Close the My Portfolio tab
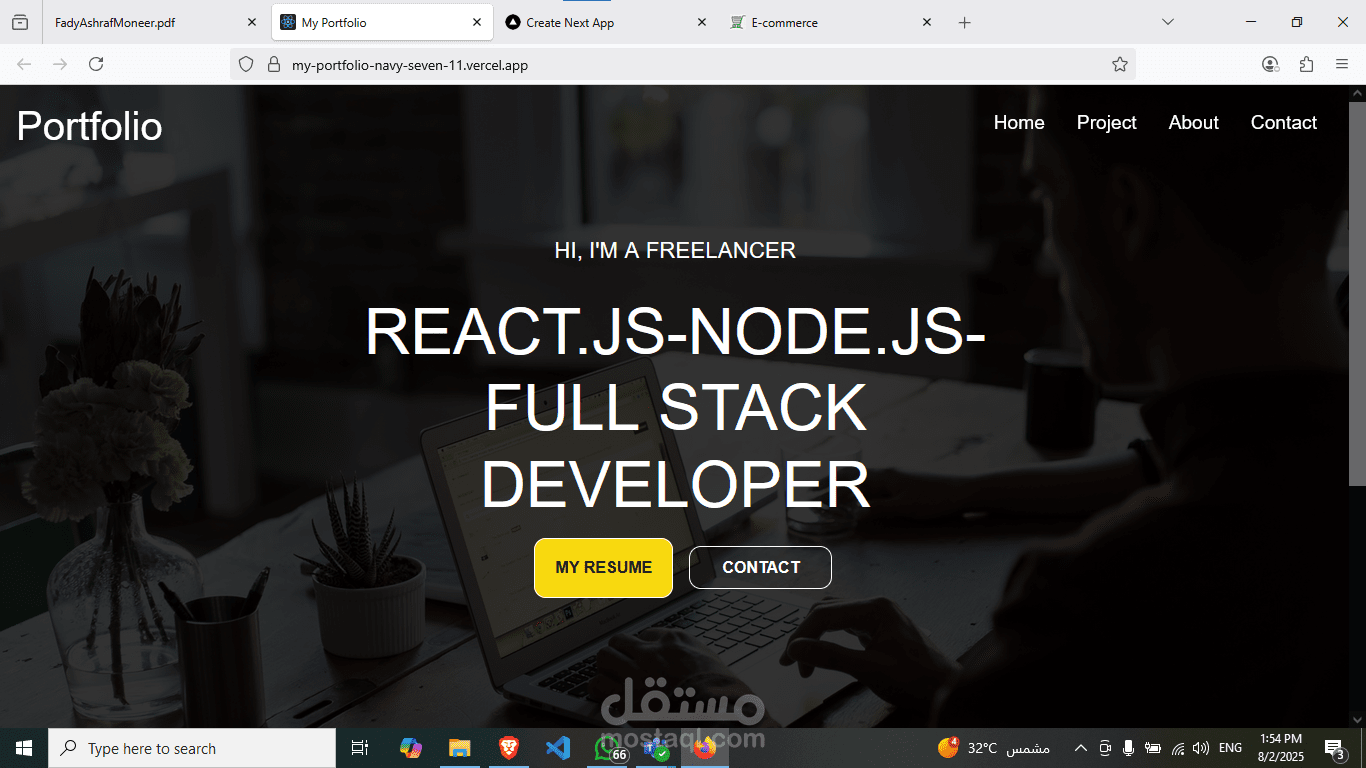Image resolution: width=1366 pixels, height=768 pixels. [x=477, y=22]
